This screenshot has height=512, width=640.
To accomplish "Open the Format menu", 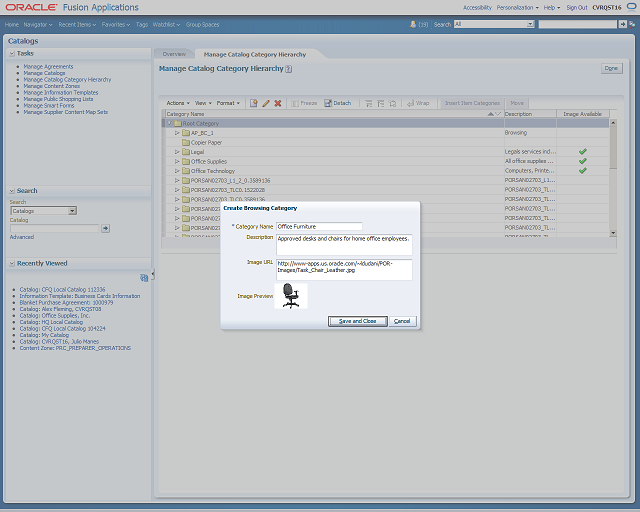I will (228, 103).
